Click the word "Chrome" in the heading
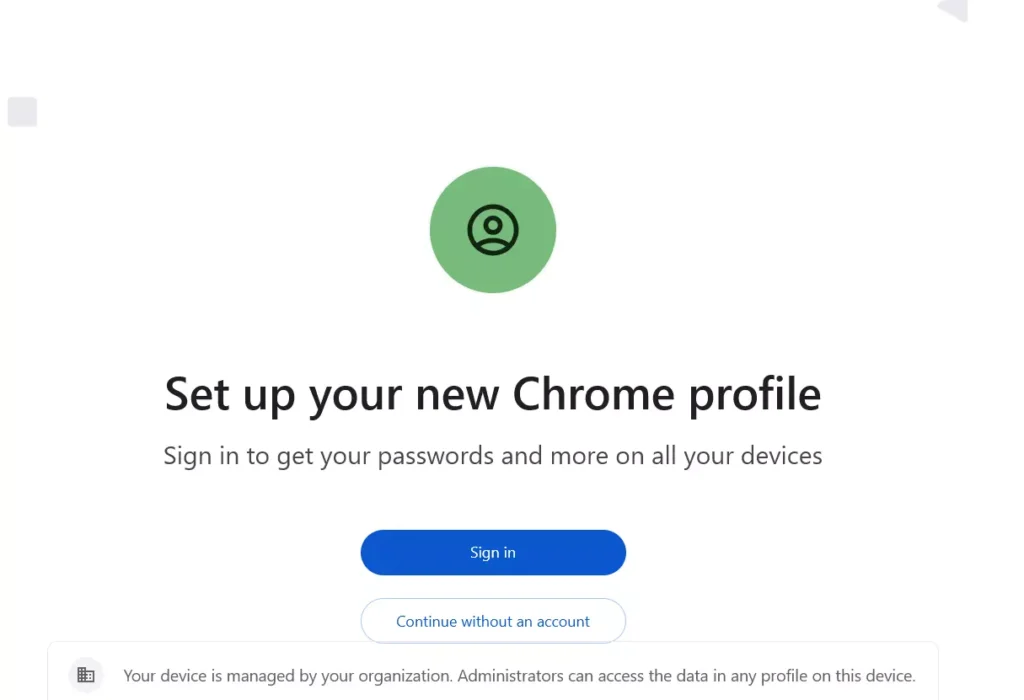This screenshot has width=1024, height=700. pyautogui.click(x=595, y=393)
